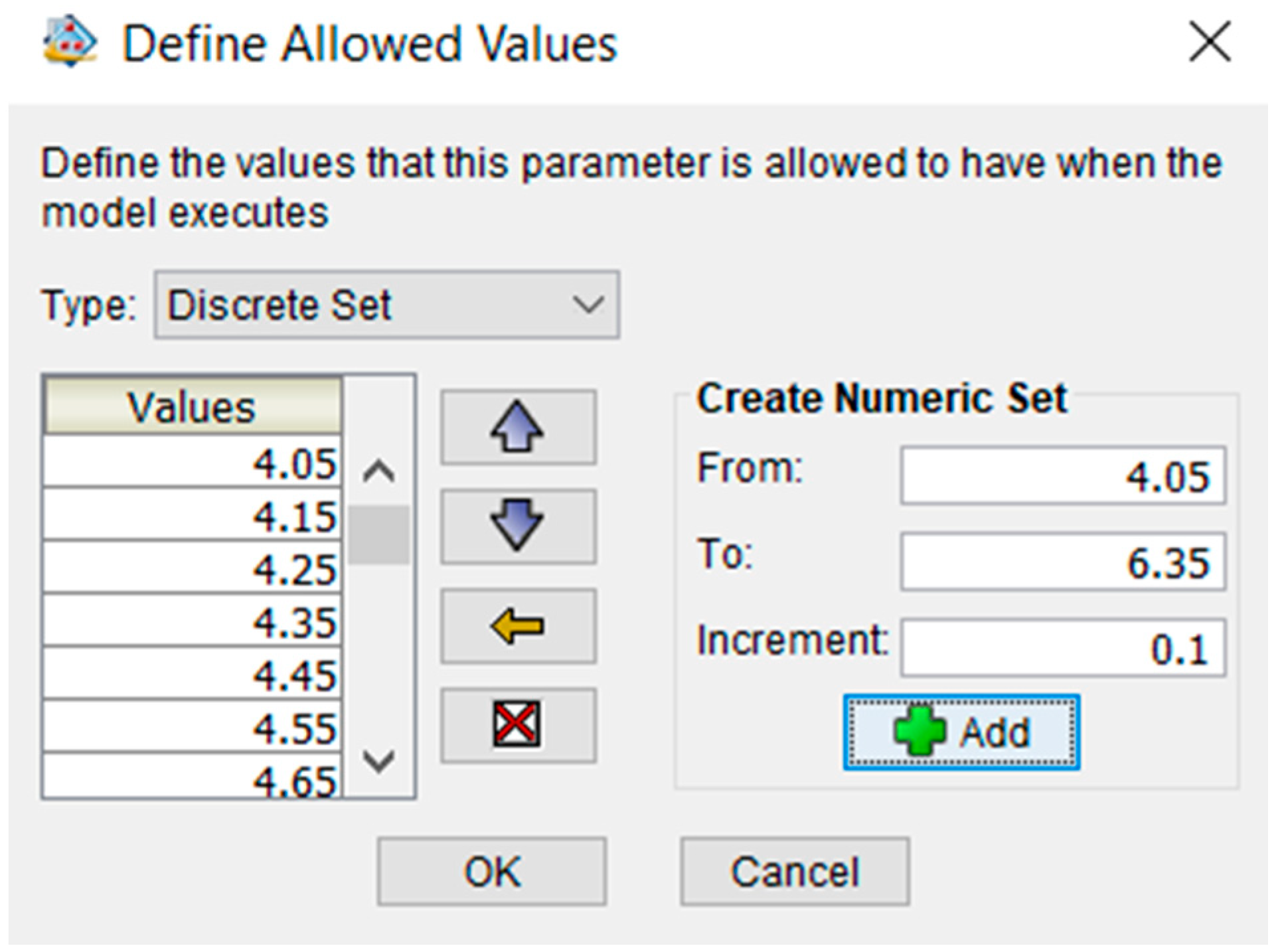Click the move value down arrow button
Image resolution: width=1280 pixels, height=952 pixels.
pyautogui.click(x=518, y=526)
